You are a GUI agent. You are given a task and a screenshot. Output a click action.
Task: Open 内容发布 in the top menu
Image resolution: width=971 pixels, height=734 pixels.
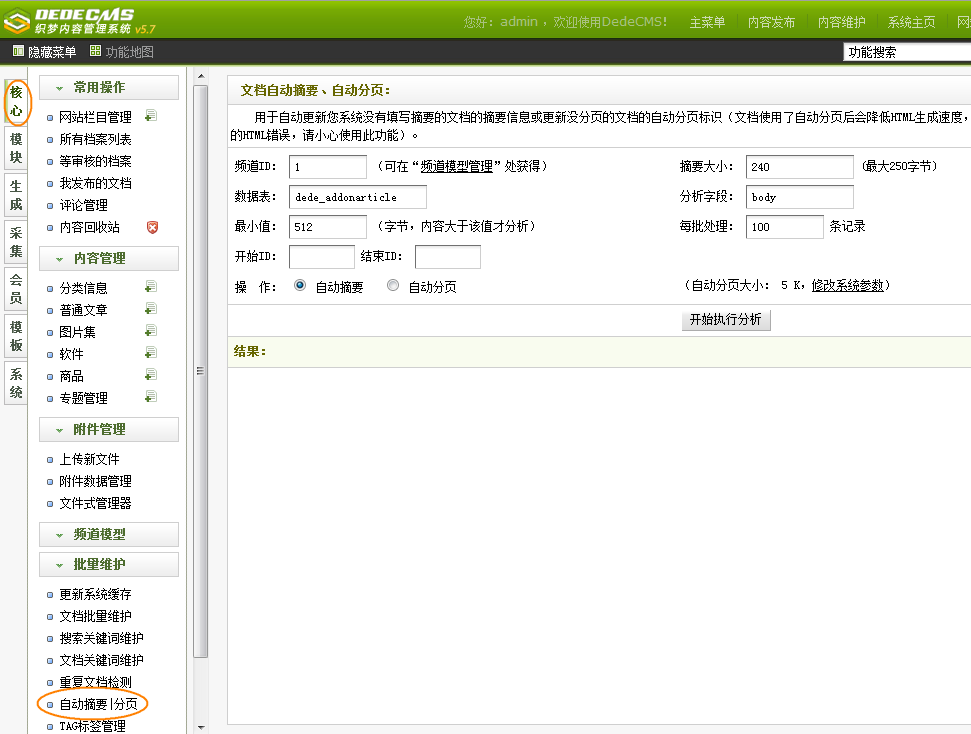click(771, 22)
